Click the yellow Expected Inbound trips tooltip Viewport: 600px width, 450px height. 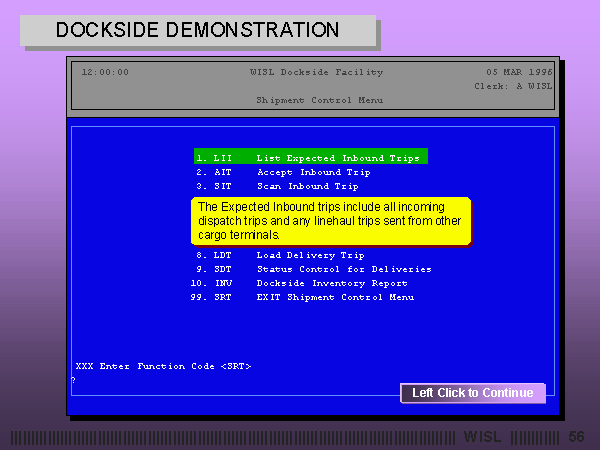[331, 221]
